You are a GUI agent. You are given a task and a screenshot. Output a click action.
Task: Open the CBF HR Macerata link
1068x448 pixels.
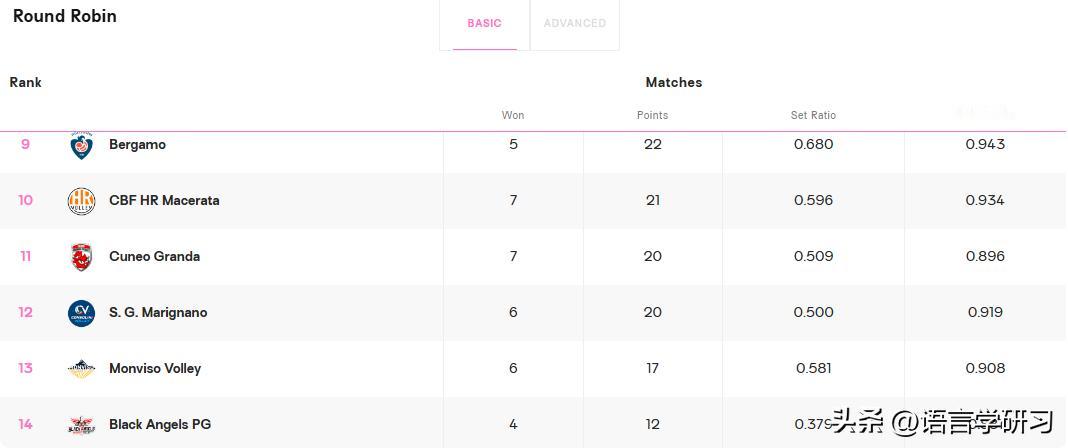point(164,201)
